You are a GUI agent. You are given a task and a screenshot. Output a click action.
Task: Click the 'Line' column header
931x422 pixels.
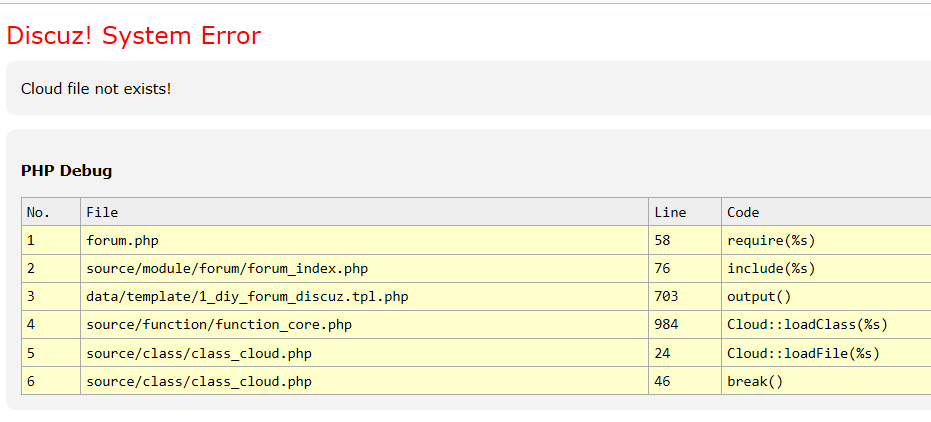(x=670, y=212)
